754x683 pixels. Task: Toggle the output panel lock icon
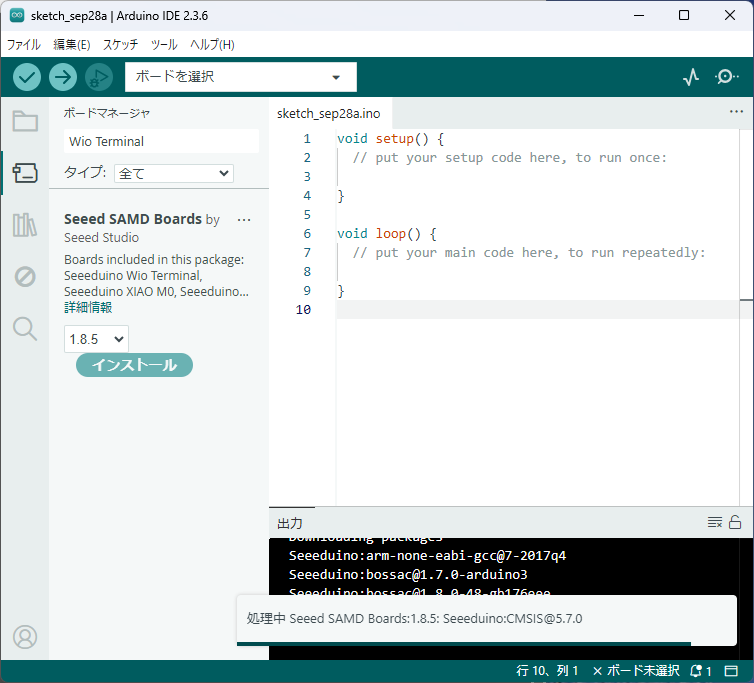coord(735,522)
